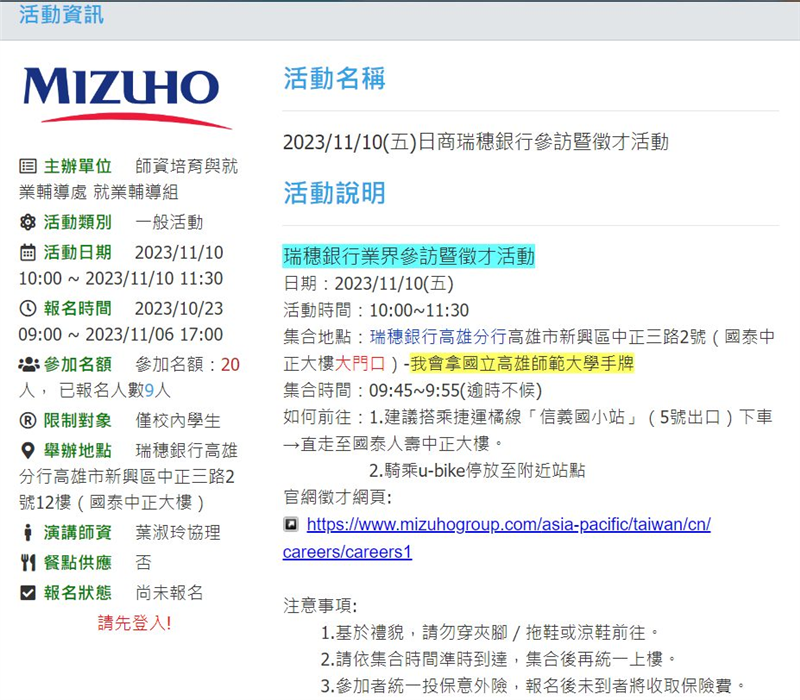Click the 活動日期 calendar icon
Viewport: 800px width, 700px height.
[28, 252]
